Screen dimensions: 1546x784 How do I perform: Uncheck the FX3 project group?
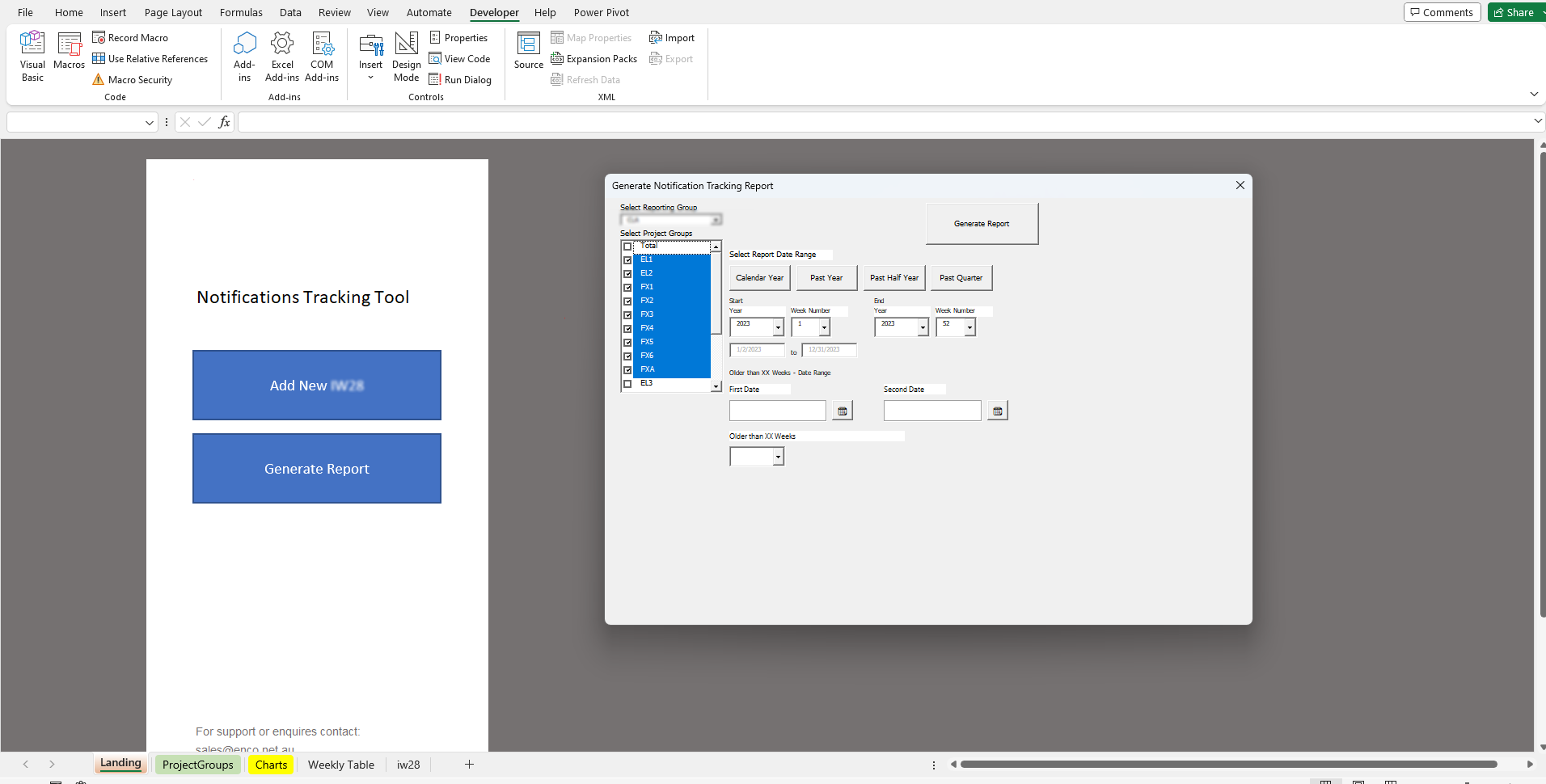coord(627,315)
